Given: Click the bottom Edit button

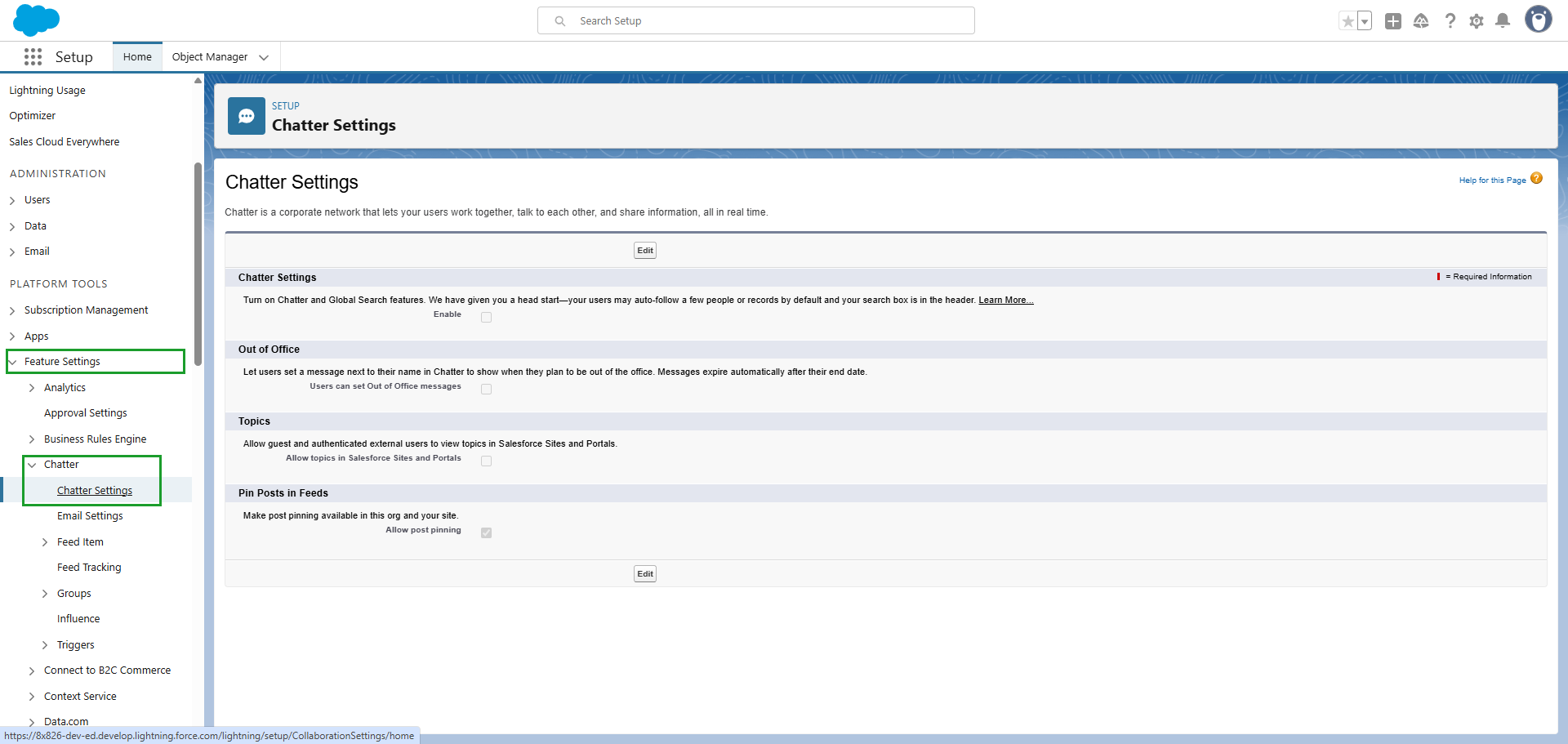Looking at the screenshot, I should point(645,574).
